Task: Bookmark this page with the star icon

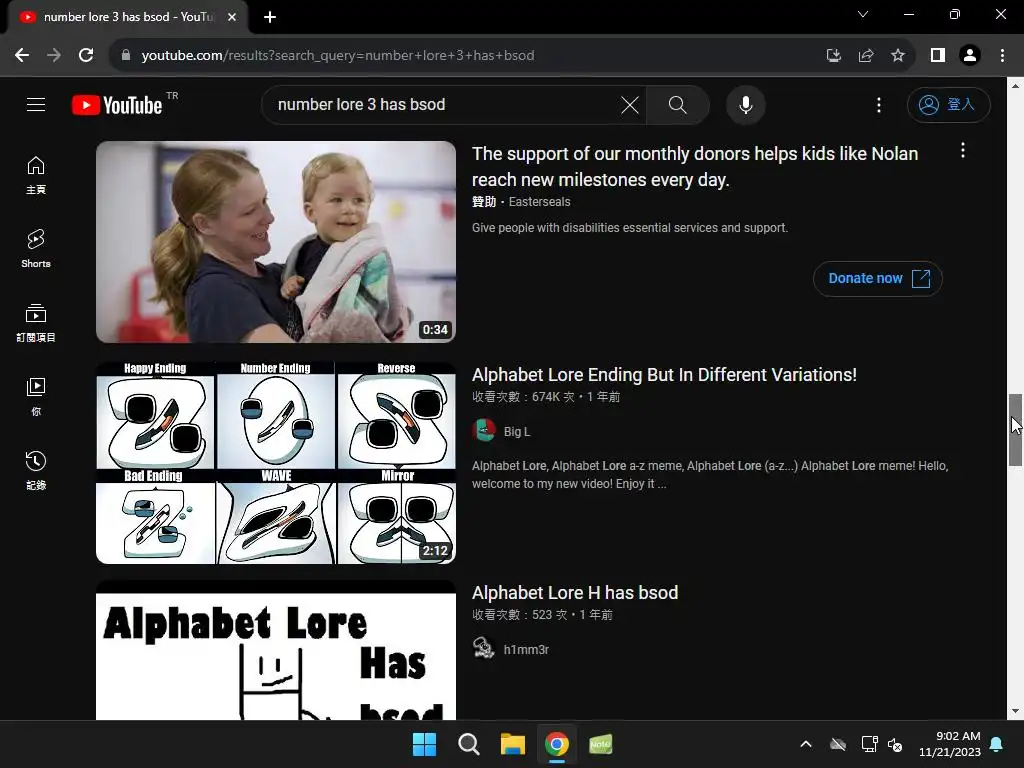Action: pos(898,56)
